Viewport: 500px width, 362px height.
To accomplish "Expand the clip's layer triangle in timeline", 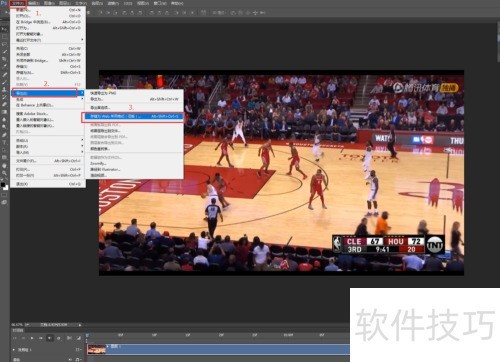I will (x=108, y=346).
